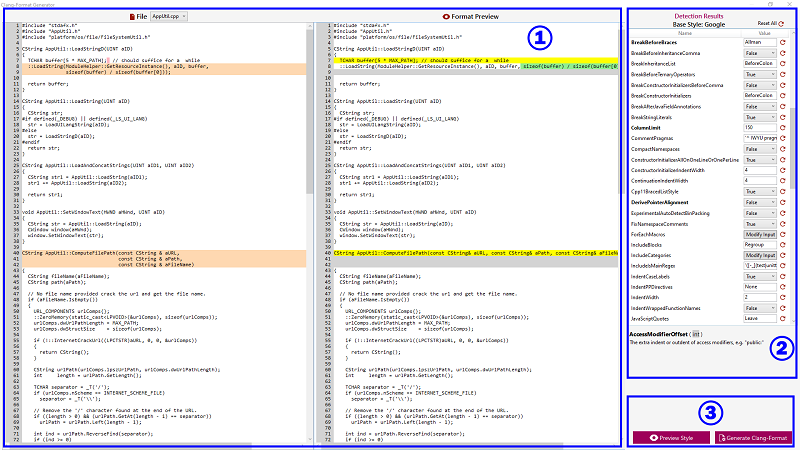
Task: Edit the ContinuationIndentWidth value field
Action: pyautogui.click(x=760, y=181)
